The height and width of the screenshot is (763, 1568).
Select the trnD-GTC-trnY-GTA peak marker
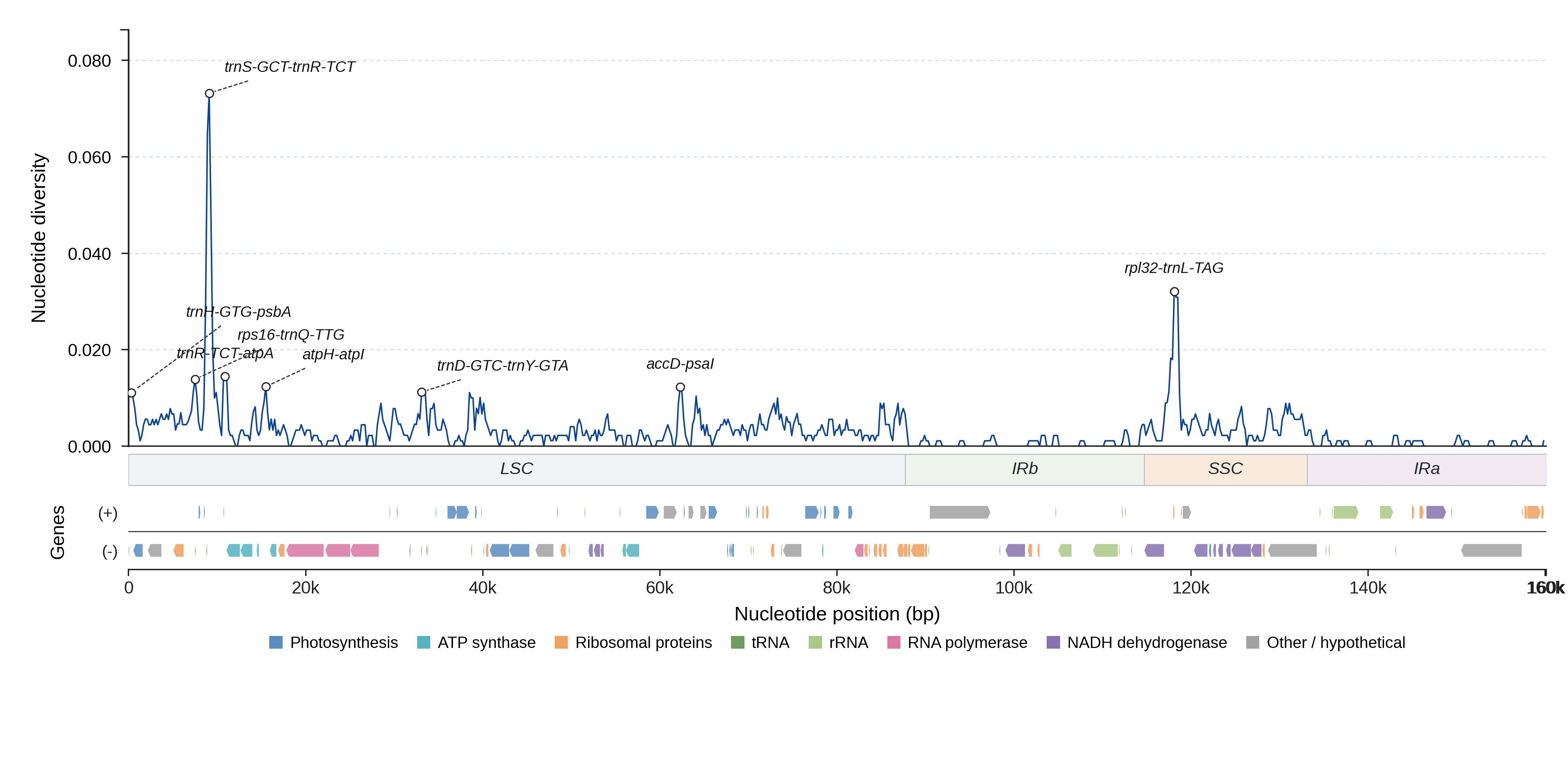coord(422,392)
